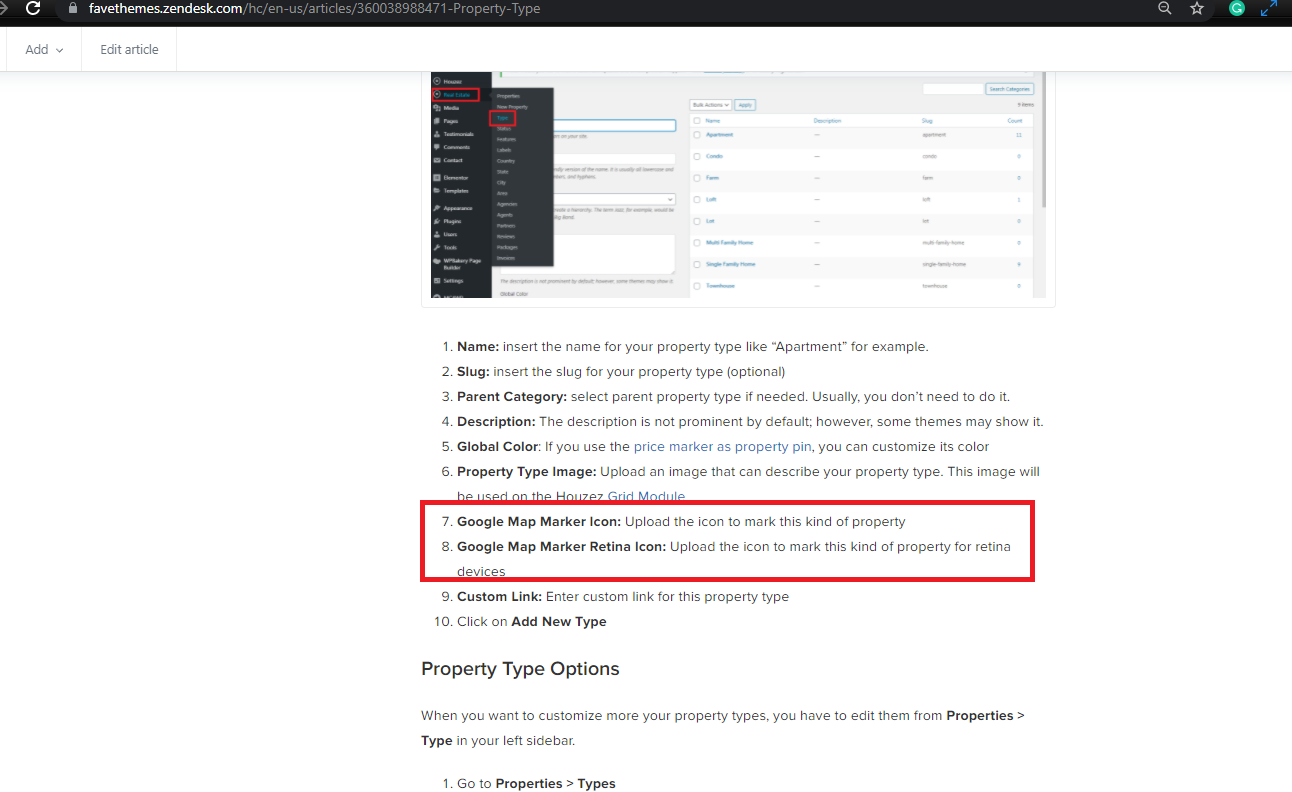
Task: Open the green Grammarly extension icon
Action: click(1237, 8)
